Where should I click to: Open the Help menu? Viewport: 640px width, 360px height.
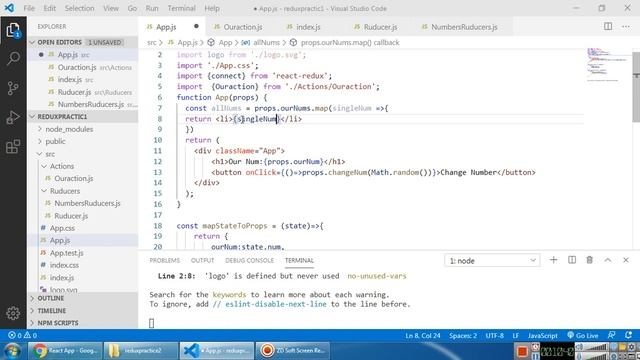[x=212, y=8]
